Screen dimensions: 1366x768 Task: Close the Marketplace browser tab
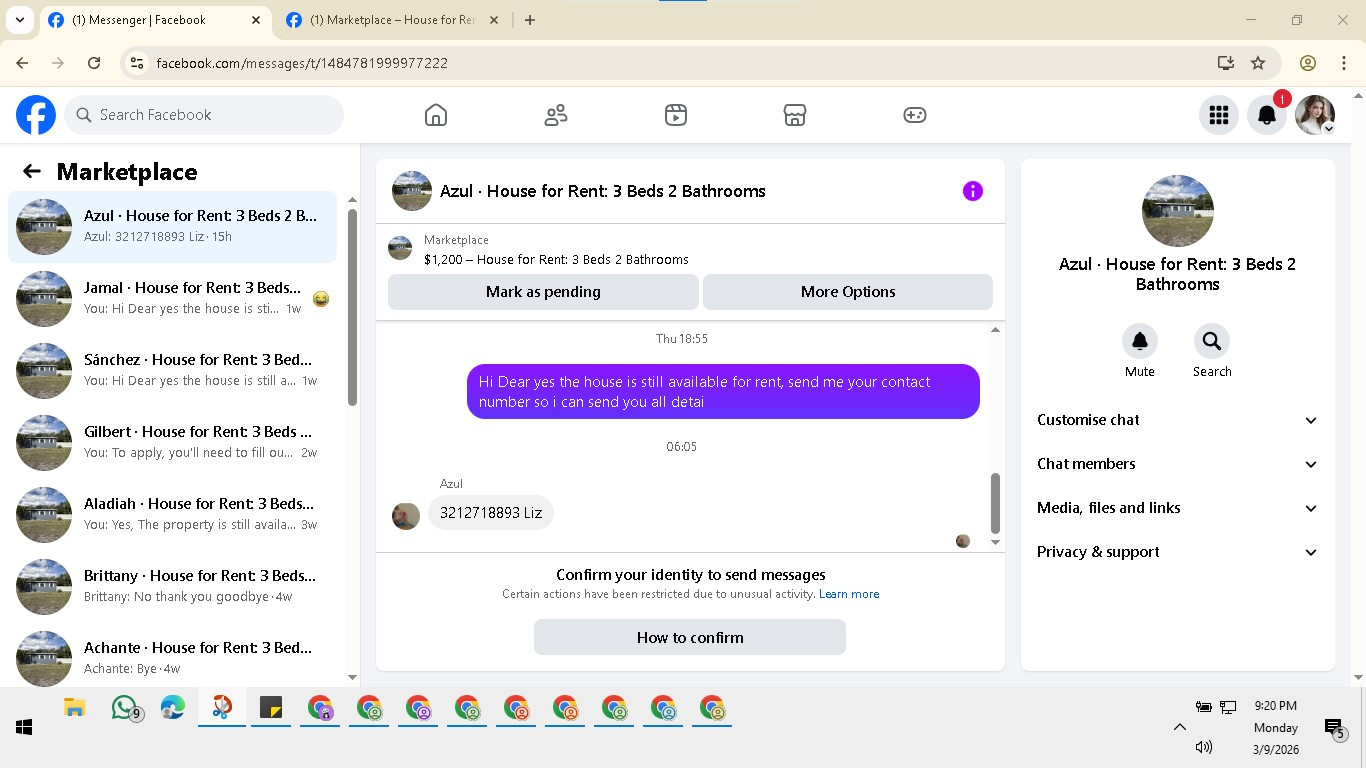493,20
